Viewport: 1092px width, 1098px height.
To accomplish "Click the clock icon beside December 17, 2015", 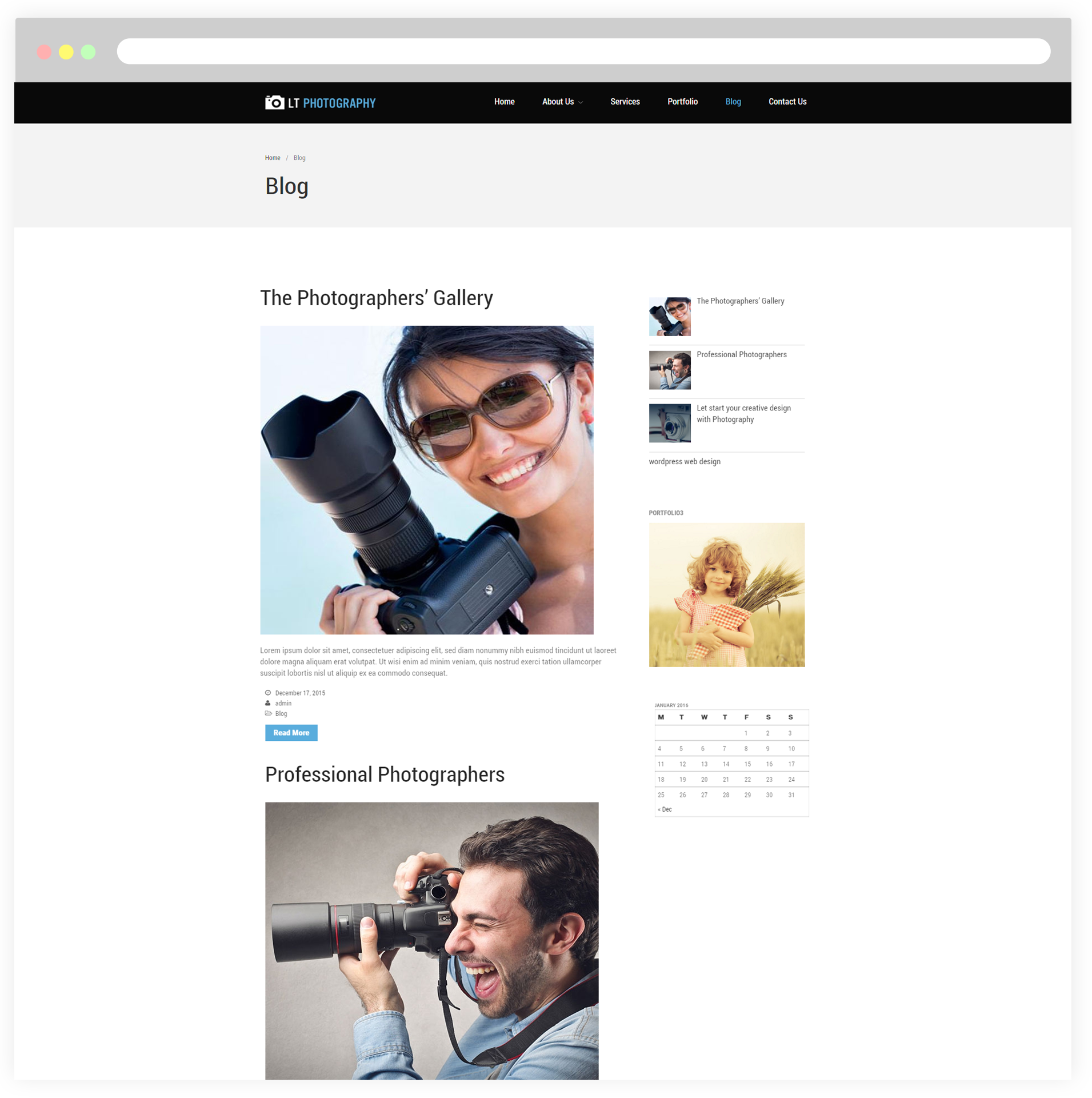I will click(267, 693).
